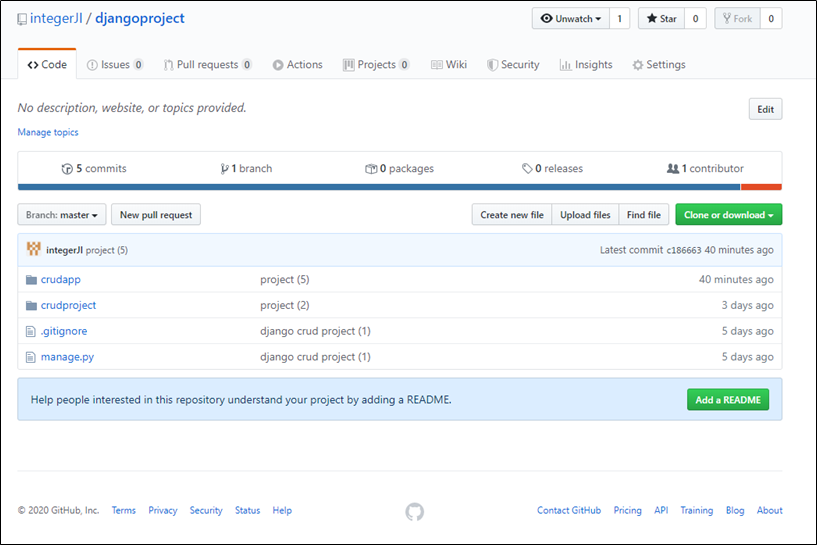Viewport: 817px width, 545px height.
Task: Click the gear icon of the Settings tab
Action: [x=638, y=65]
